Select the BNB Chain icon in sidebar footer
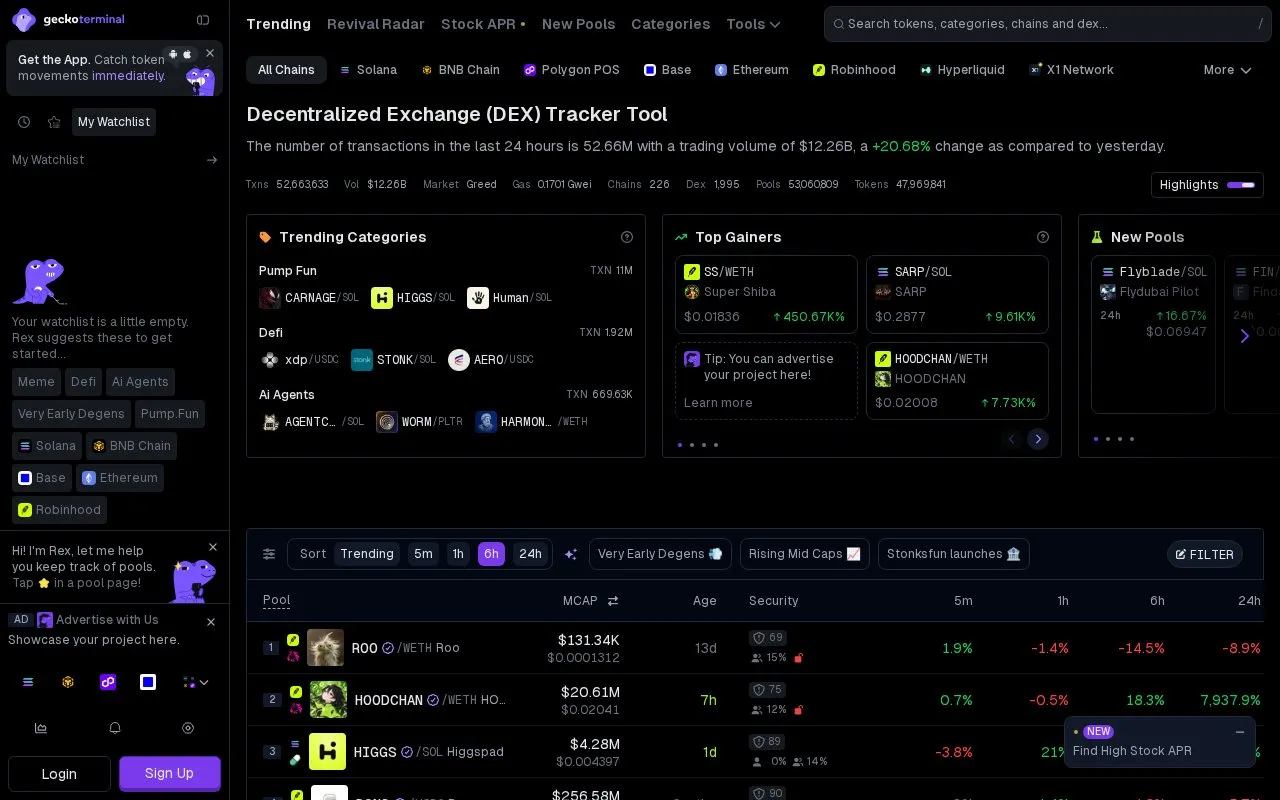Viewport: 1280px width, 800px height. (68, 682)
